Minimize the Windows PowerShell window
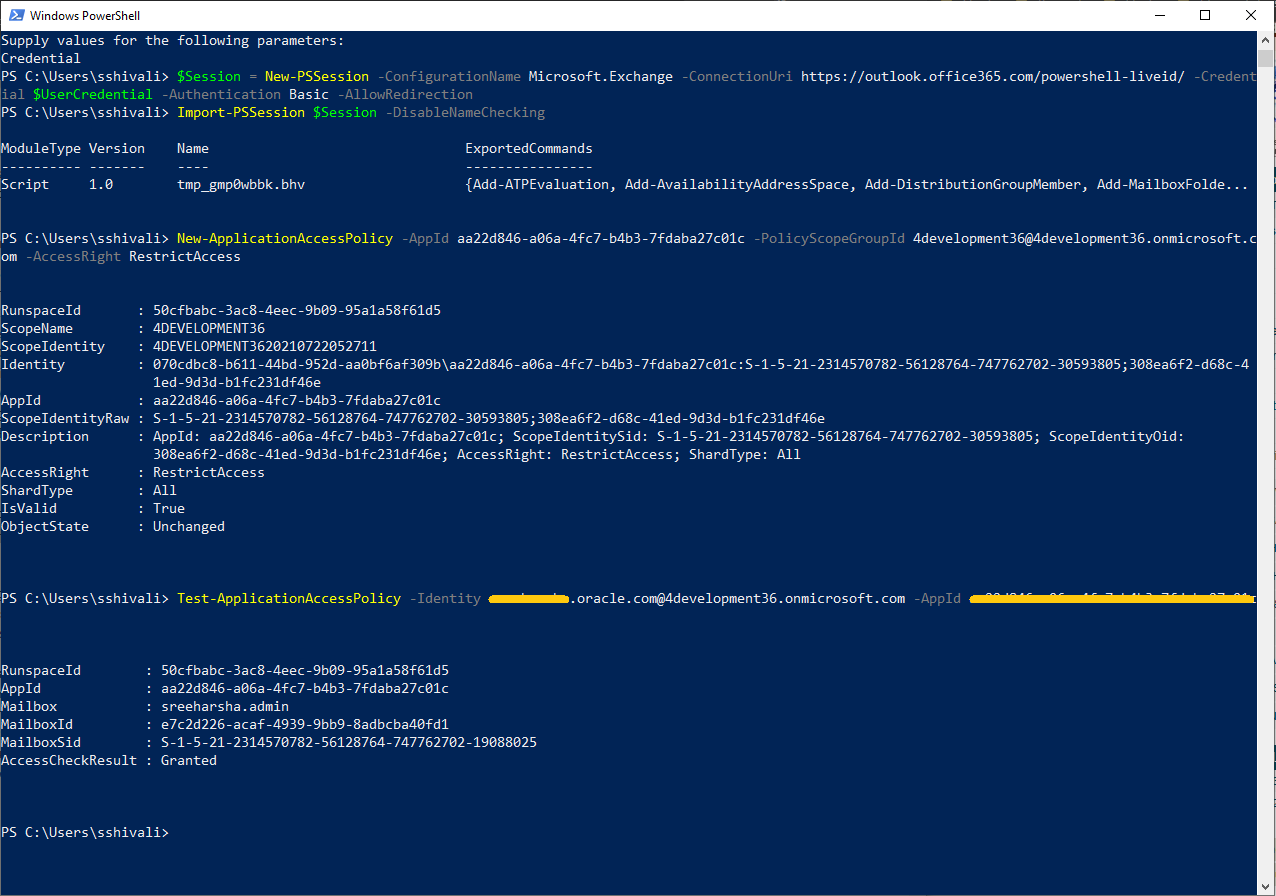This screenshot has height=896, width=1276. [1160, 15]
